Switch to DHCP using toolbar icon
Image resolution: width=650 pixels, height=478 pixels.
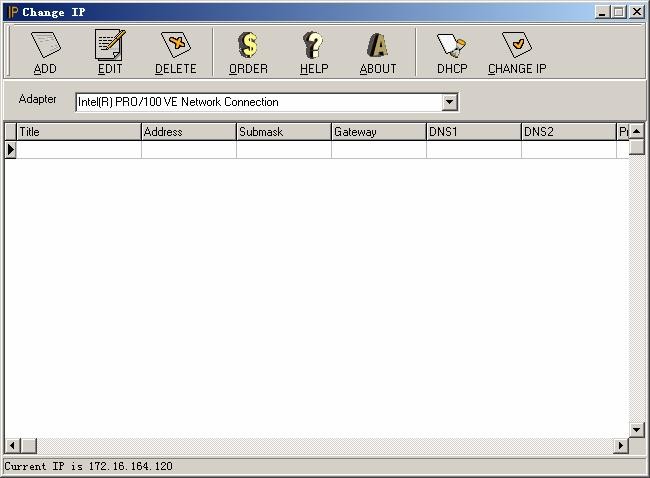(x=452, y=45)
